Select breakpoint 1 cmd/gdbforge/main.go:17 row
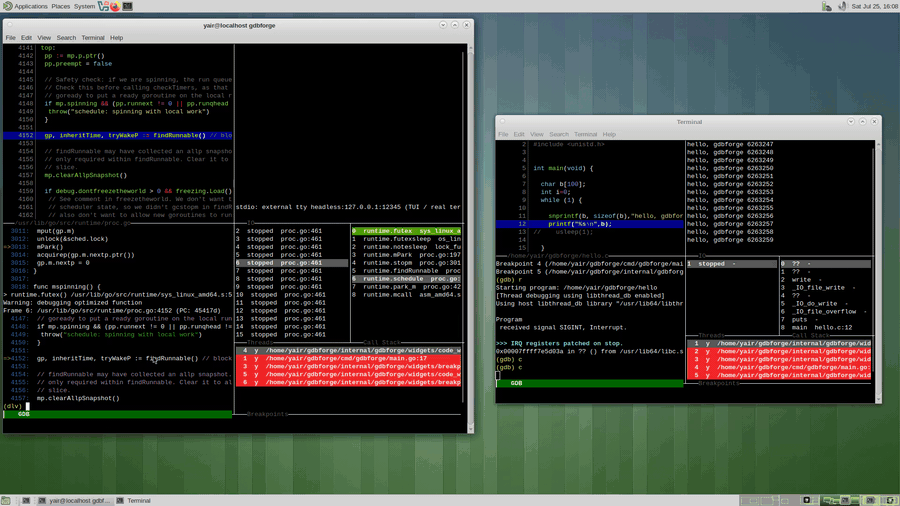The image size is (900, 506). [348, 359]
